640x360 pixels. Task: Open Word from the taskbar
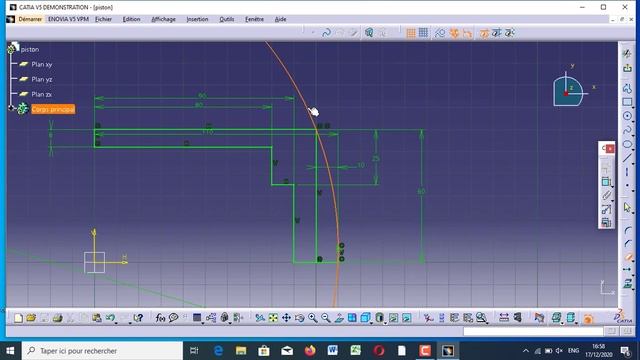(x=333, y=351)
